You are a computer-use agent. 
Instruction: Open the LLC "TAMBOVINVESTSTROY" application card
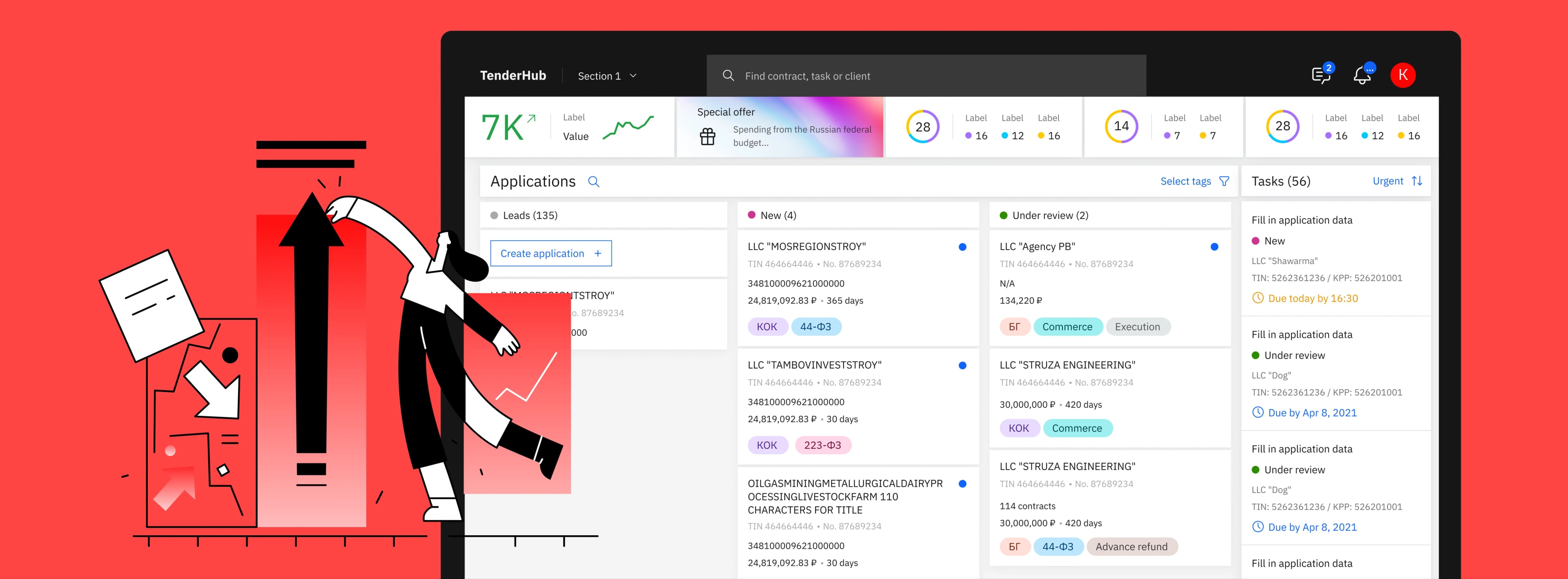point(858,406)
